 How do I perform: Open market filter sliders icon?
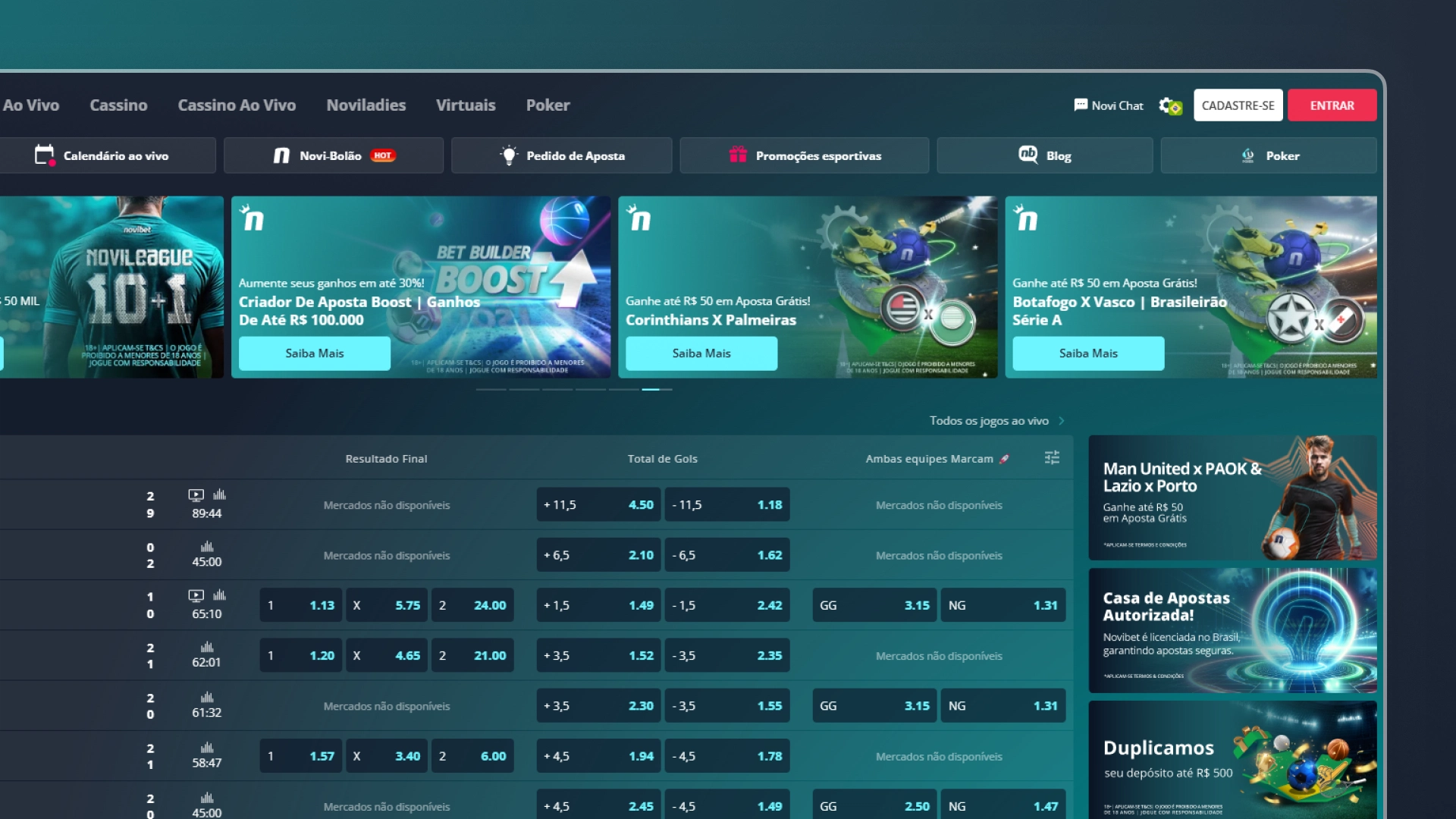(1052, 458)
